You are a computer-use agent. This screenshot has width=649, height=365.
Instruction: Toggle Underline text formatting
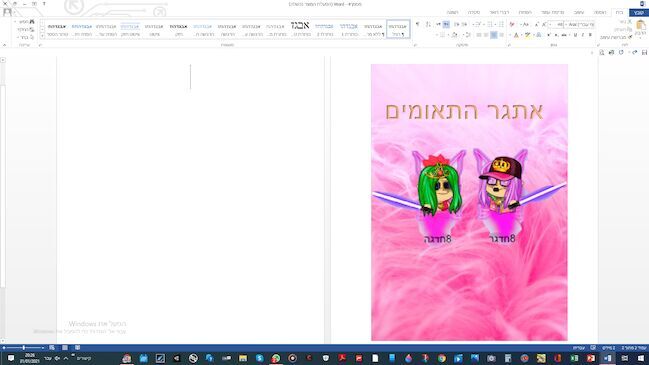pos(575,35)
